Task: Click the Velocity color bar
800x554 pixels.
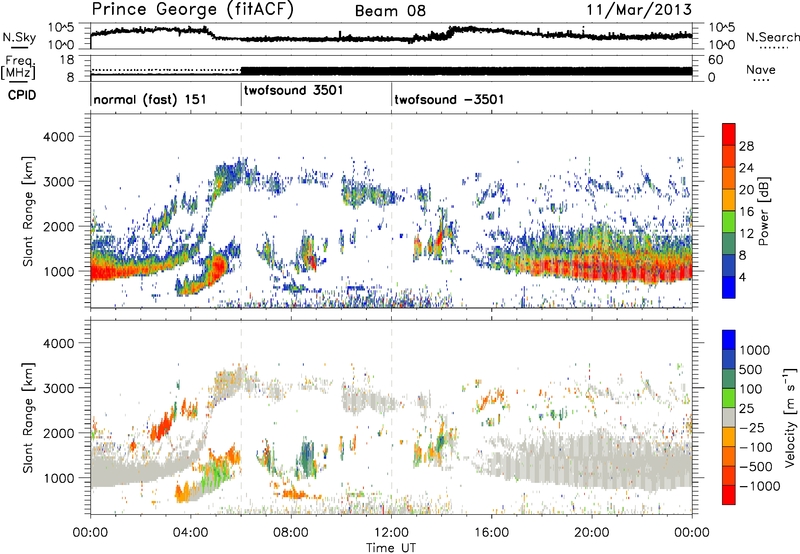Action: (729, 417)
